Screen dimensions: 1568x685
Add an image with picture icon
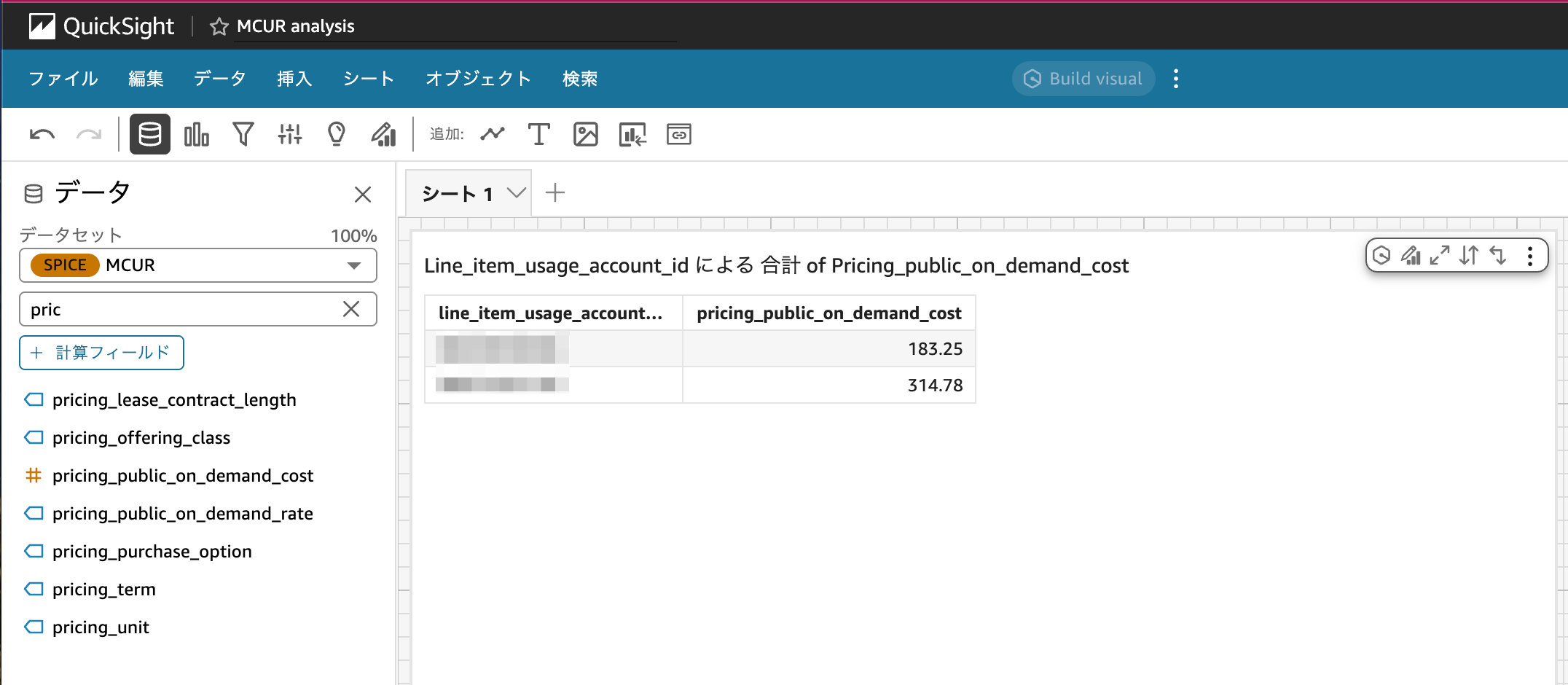(x=586, y=135)
